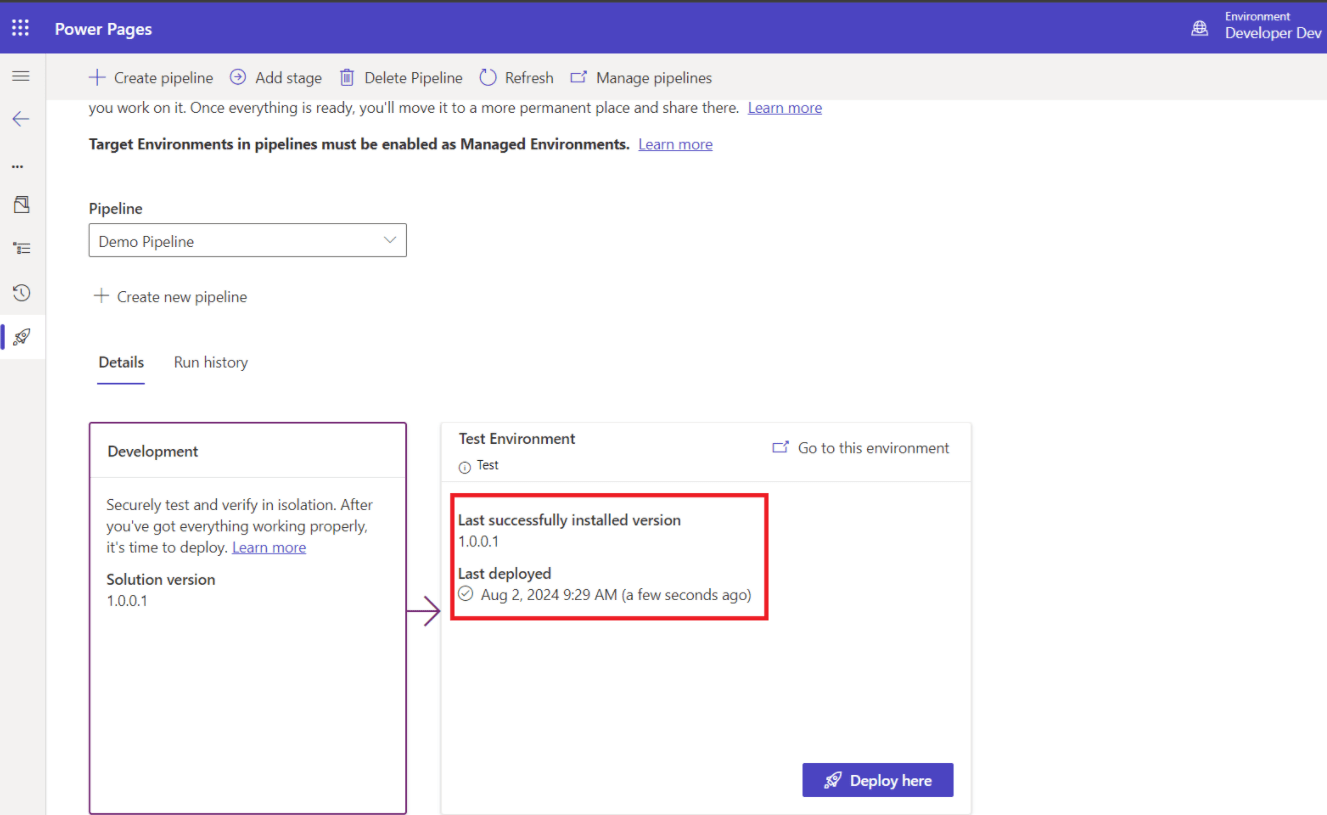Click the Developer Dev environment name

[1273, 33]
